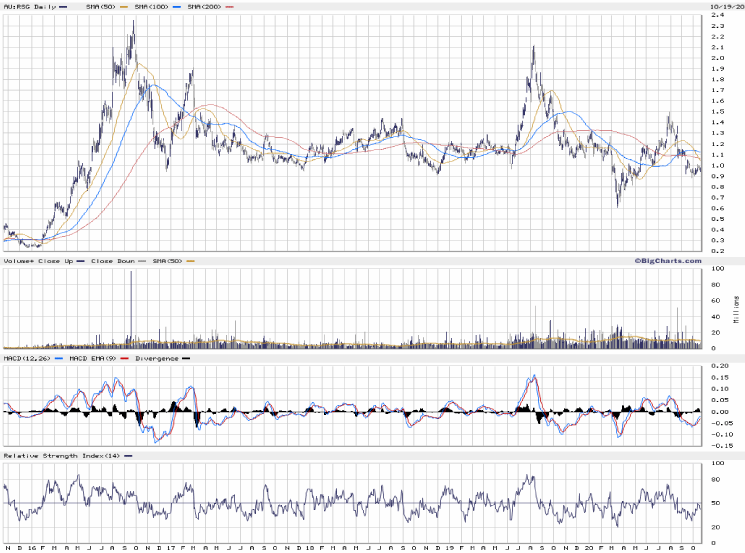The height and width of the screenshot is (553, 745).
Task: Click the SMA(50) label in volume legend
Action: pos(167,261)
